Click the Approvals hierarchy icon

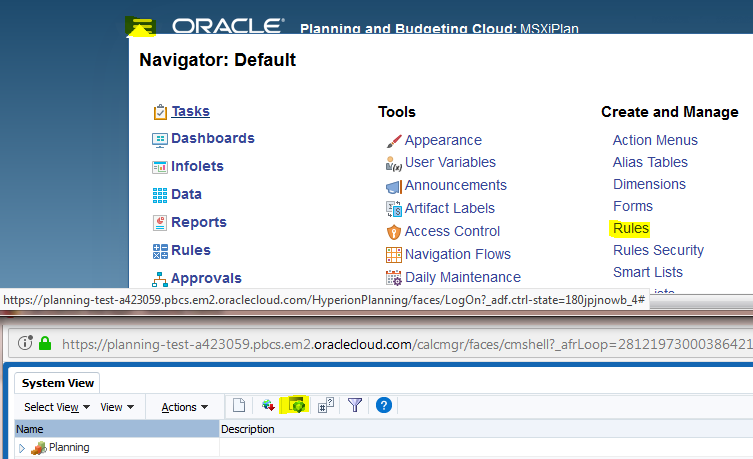[159, 279]
